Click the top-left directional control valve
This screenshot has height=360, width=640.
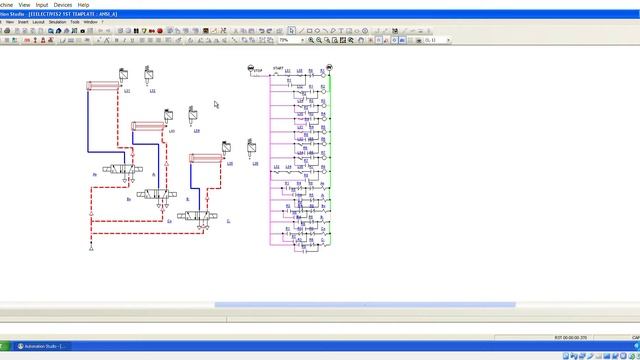click(x=122, y=169)
